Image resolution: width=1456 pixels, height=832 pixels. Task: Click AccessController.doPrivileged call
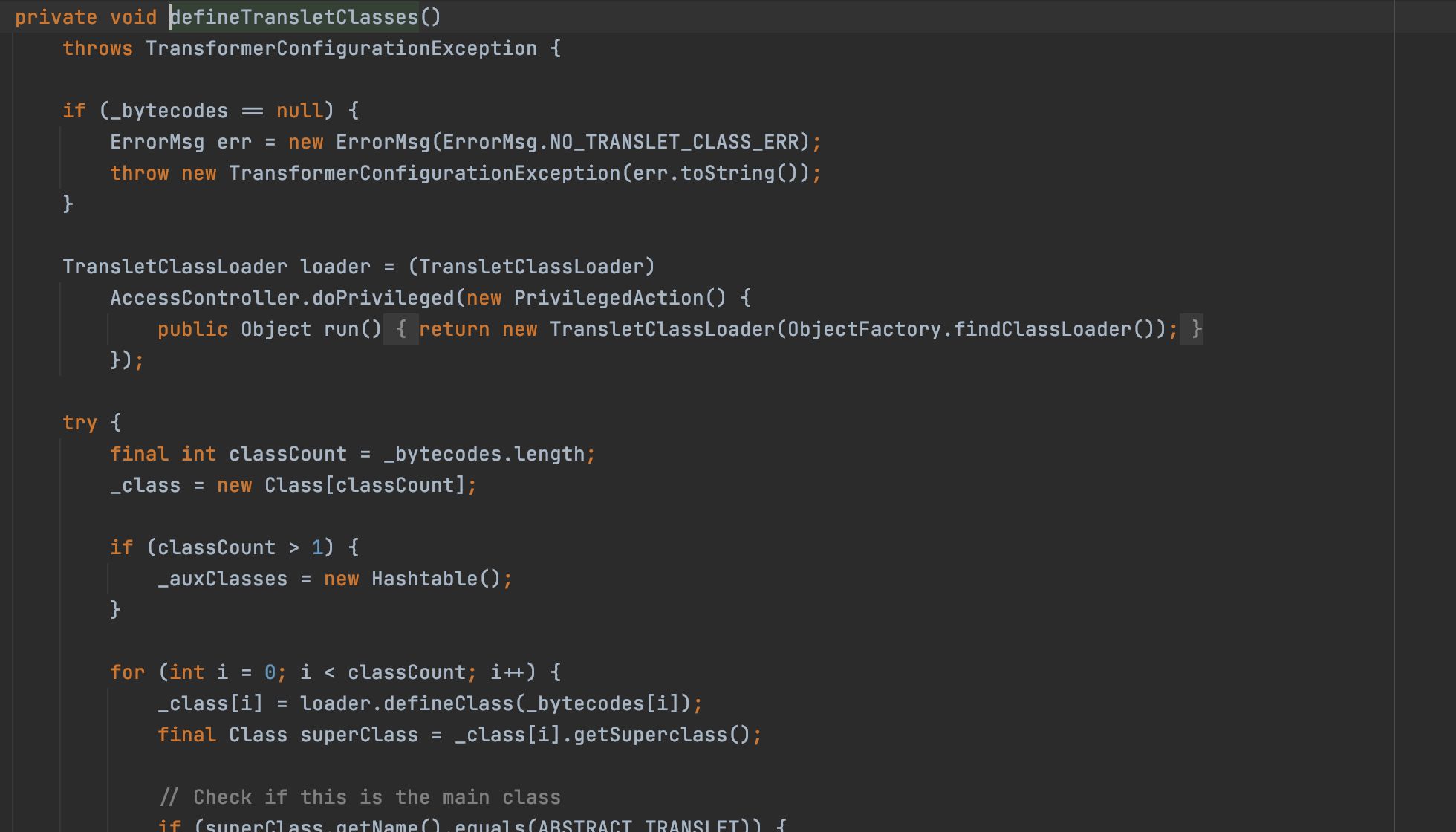pyautogui.click(x=282, y=298)
